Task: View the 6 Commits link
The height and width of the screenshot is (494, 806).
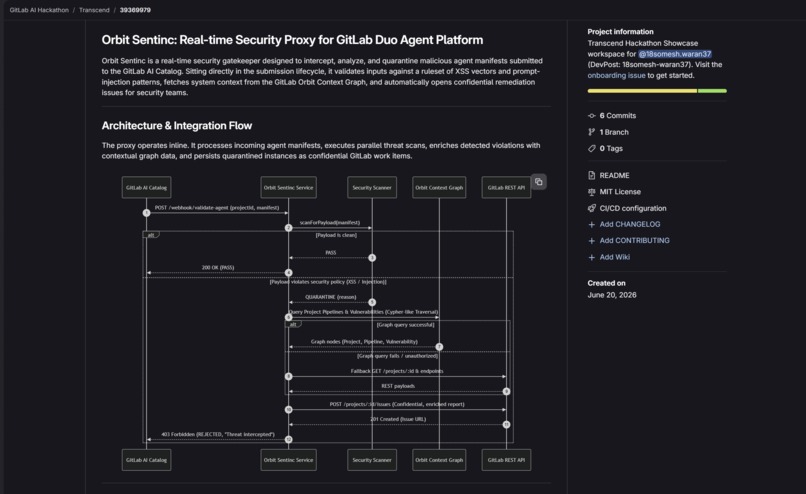Action: click(618, 116)
